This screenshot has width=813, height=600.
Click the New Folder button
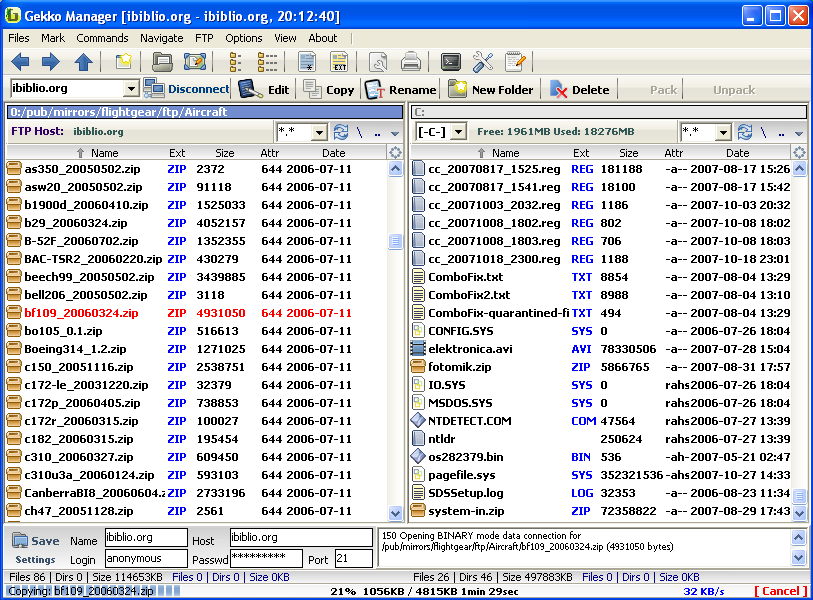click(x=490, y=90)
